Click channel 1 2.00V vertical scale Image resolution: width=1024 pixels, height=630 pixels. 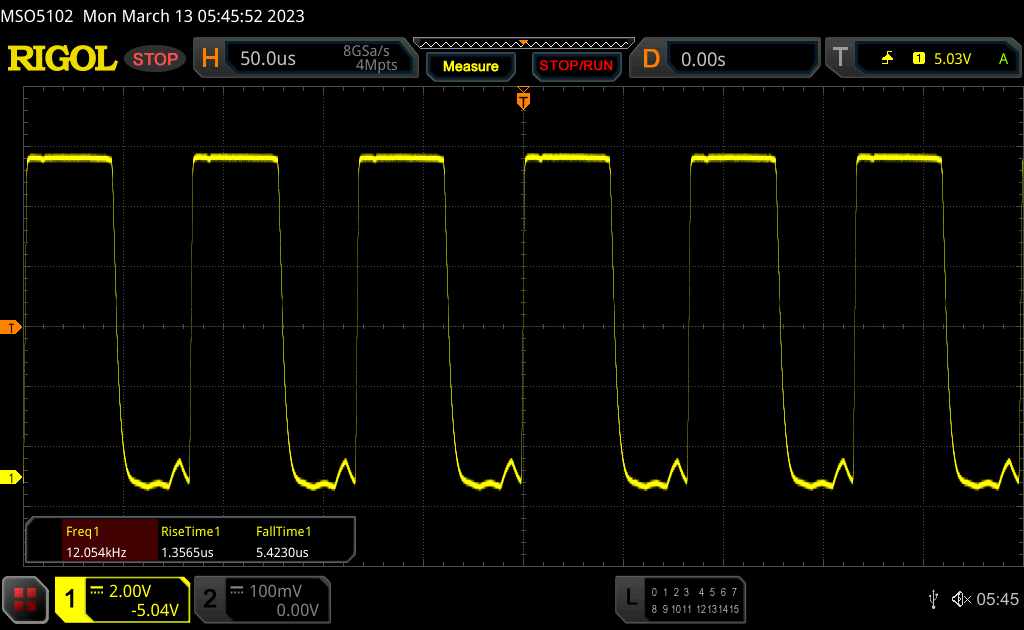(x=130, y=591)
